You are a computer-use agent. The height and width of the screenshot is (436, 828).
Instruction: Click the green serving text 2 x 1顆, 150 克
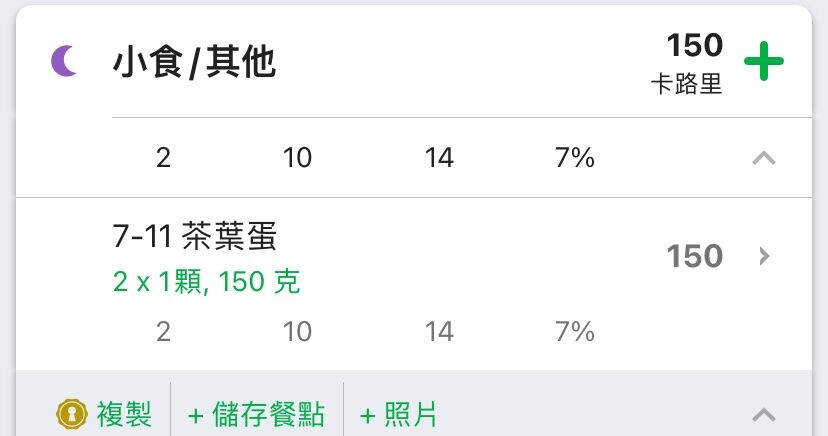pyautogui.click(x=206, y=281)
